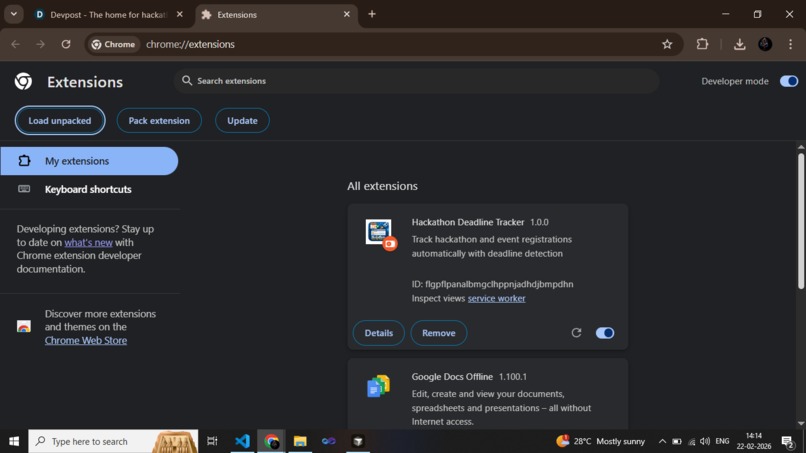Open a new tab with the plus icon
806x453 pixels.
click(372, 14)
